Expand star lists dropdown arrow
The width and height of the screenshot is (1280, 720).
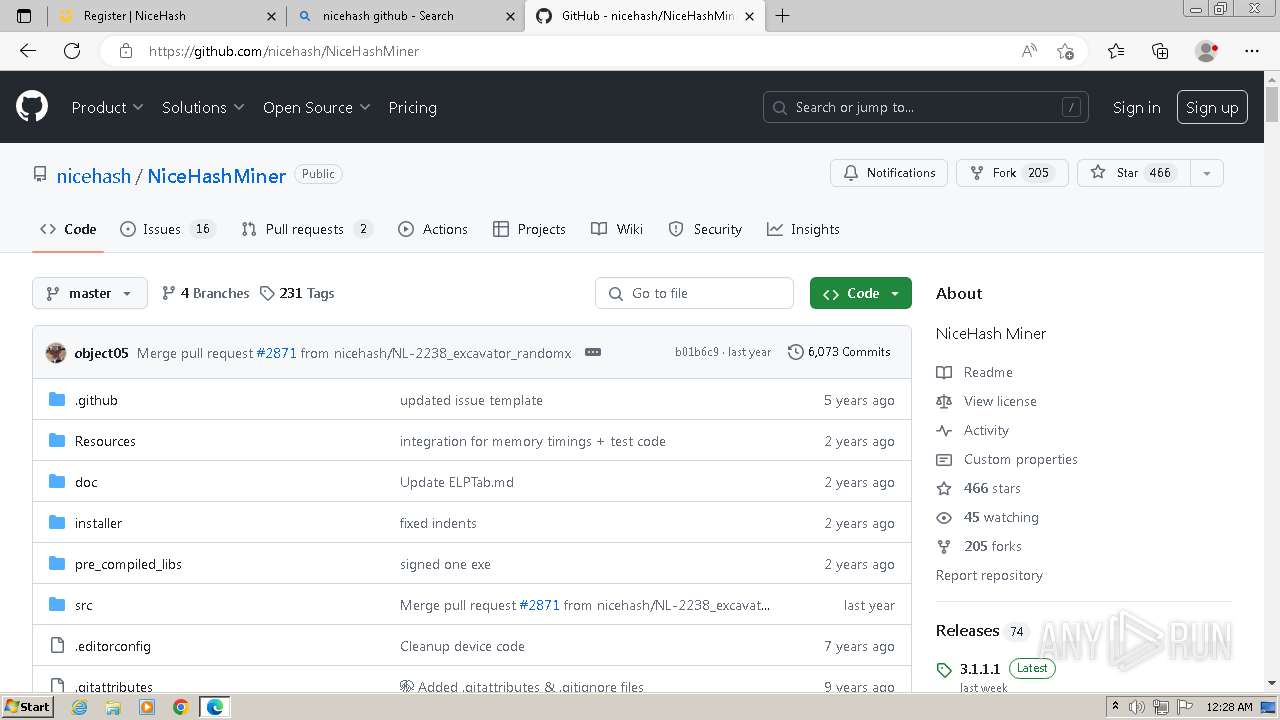point(1206,173)
